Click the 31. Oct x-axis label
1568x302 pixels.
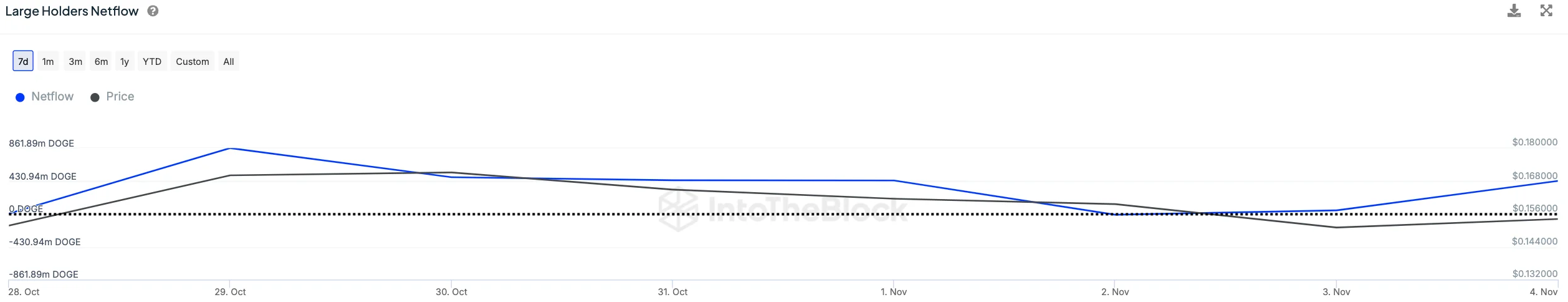pos(672,292)
